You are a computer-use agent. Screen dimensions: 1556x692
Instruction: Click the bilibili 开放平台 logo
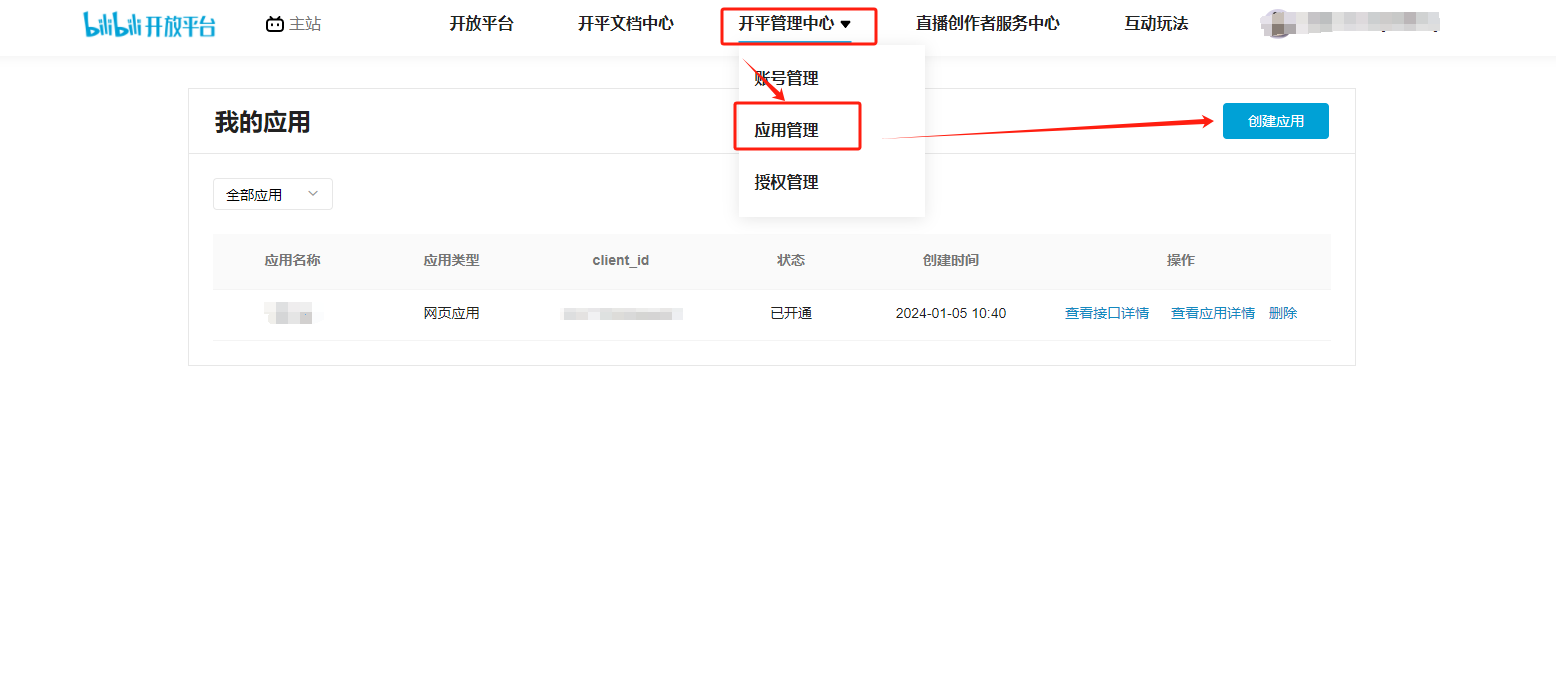point(149,24)
